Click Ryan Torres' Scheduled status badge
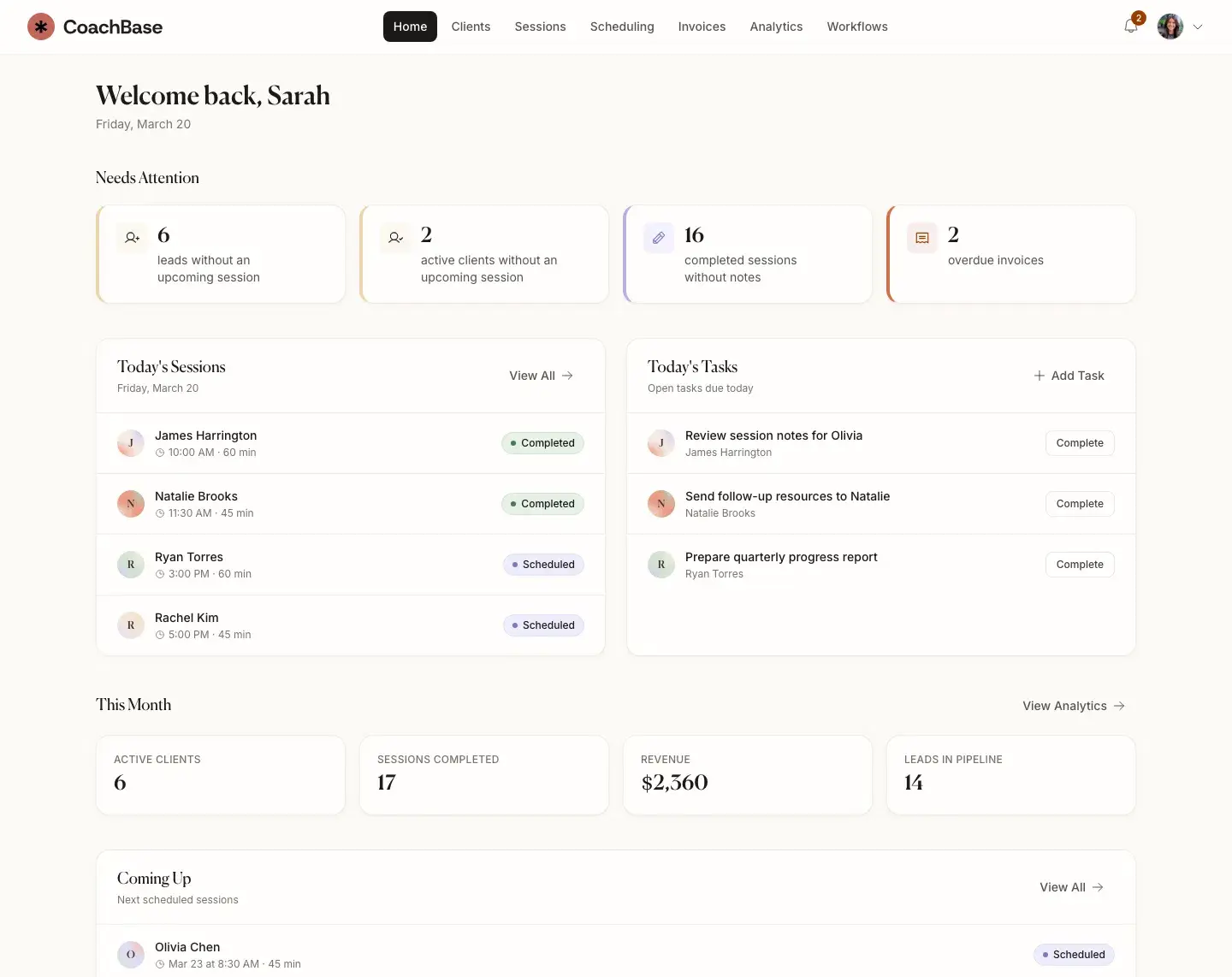The height and width of the screenshot is (977, 1232). 543,565
